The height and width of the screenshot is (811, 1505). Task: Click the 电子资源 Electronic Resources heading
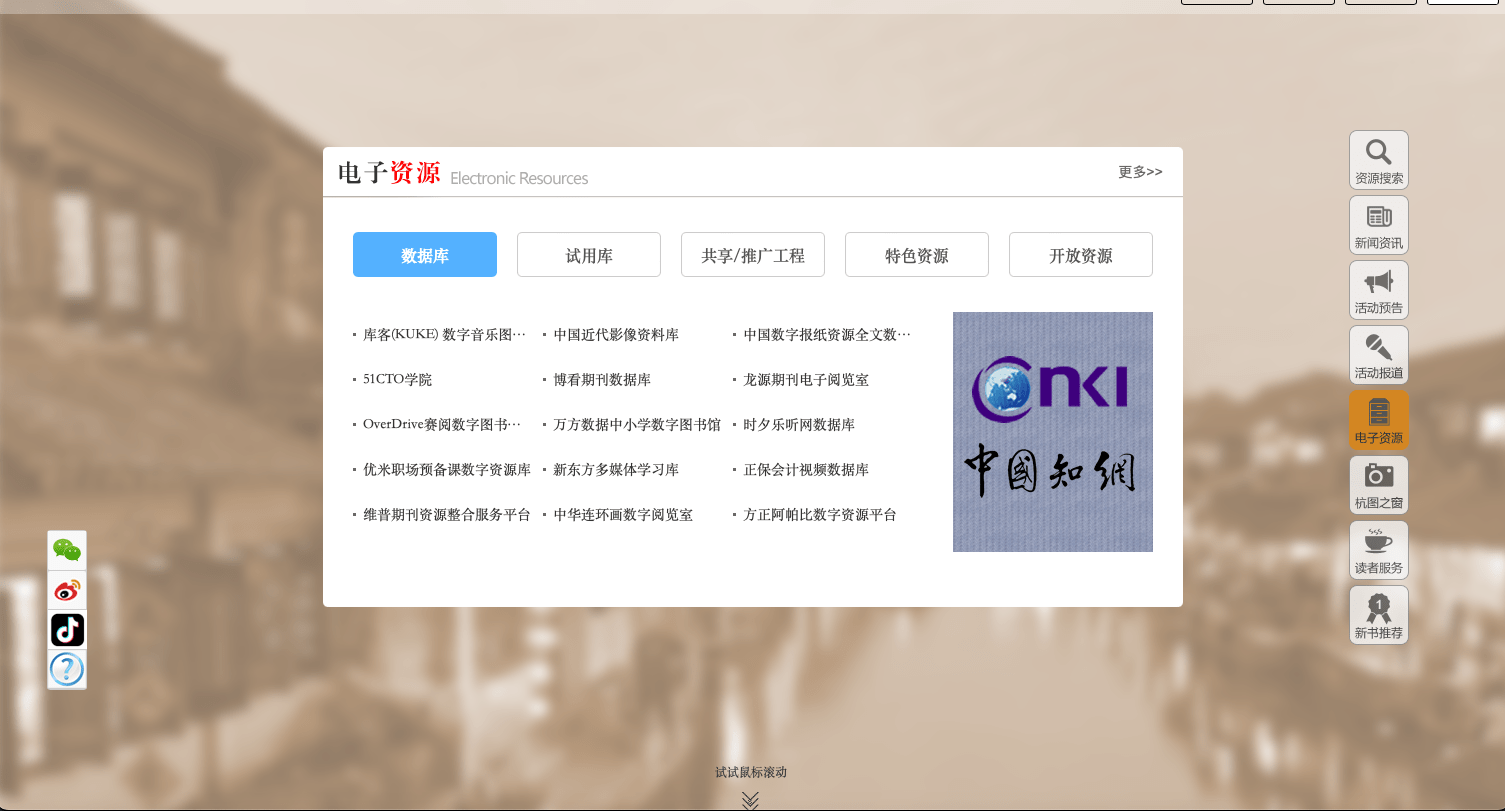pyautogui.click(x=463, y=174)
